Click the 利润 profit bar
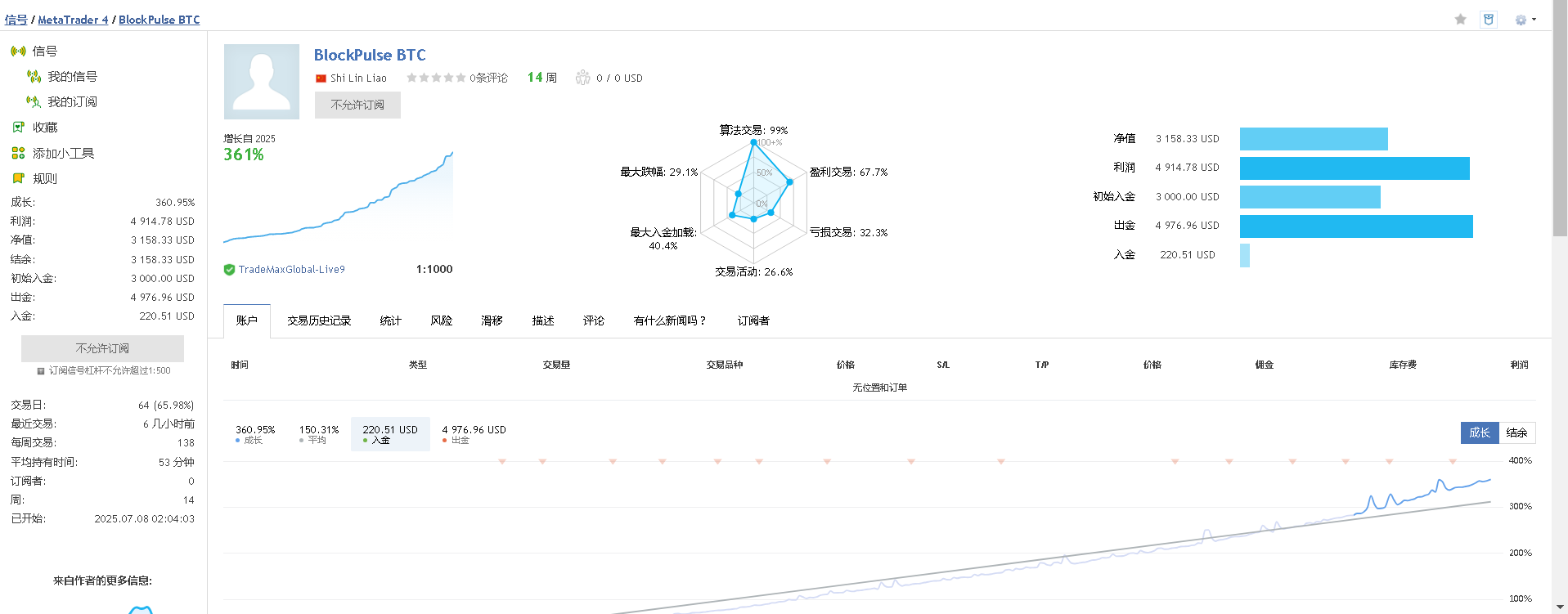 coord(1355,168)
